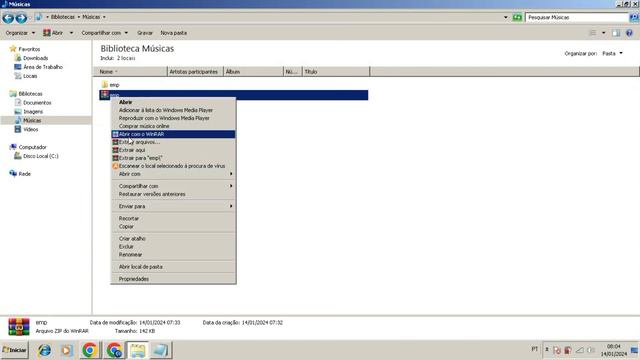This screenshot has width=640, height=360.
Task: Open the Organizar dropdown menu
Action: [20, 33]
